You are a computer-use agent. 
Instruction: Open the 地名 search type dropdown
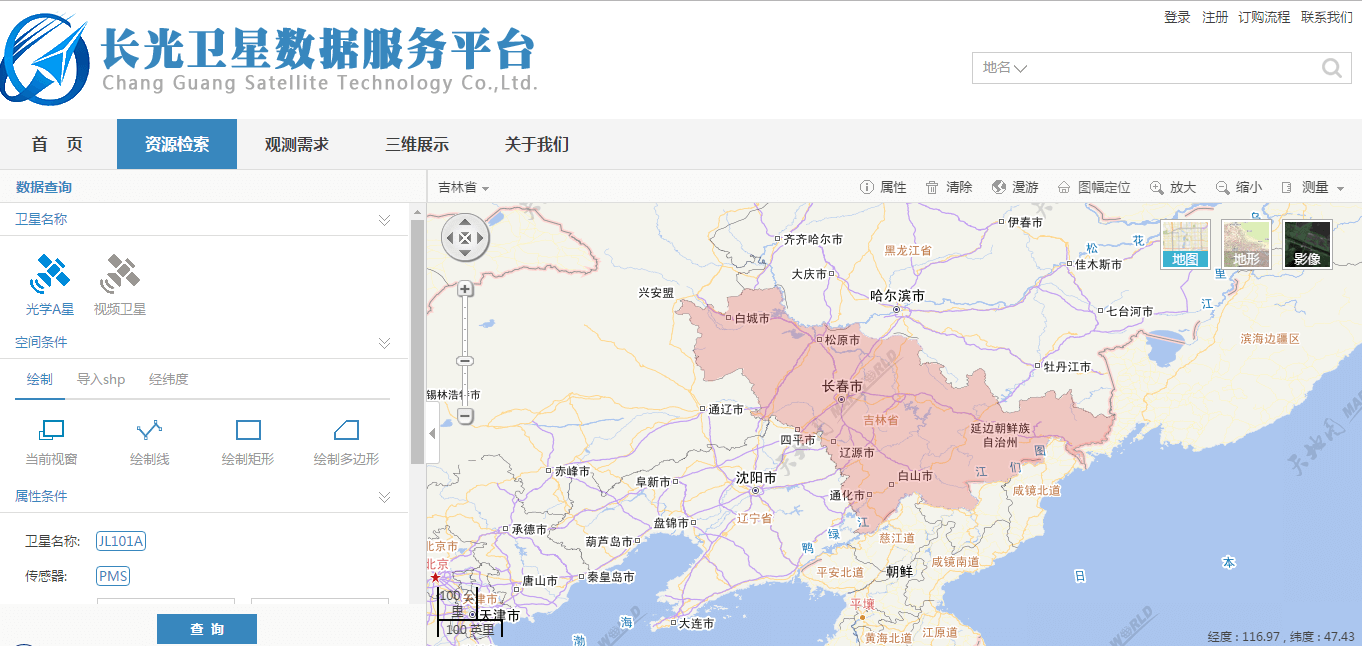click(x=1005, y=68)
